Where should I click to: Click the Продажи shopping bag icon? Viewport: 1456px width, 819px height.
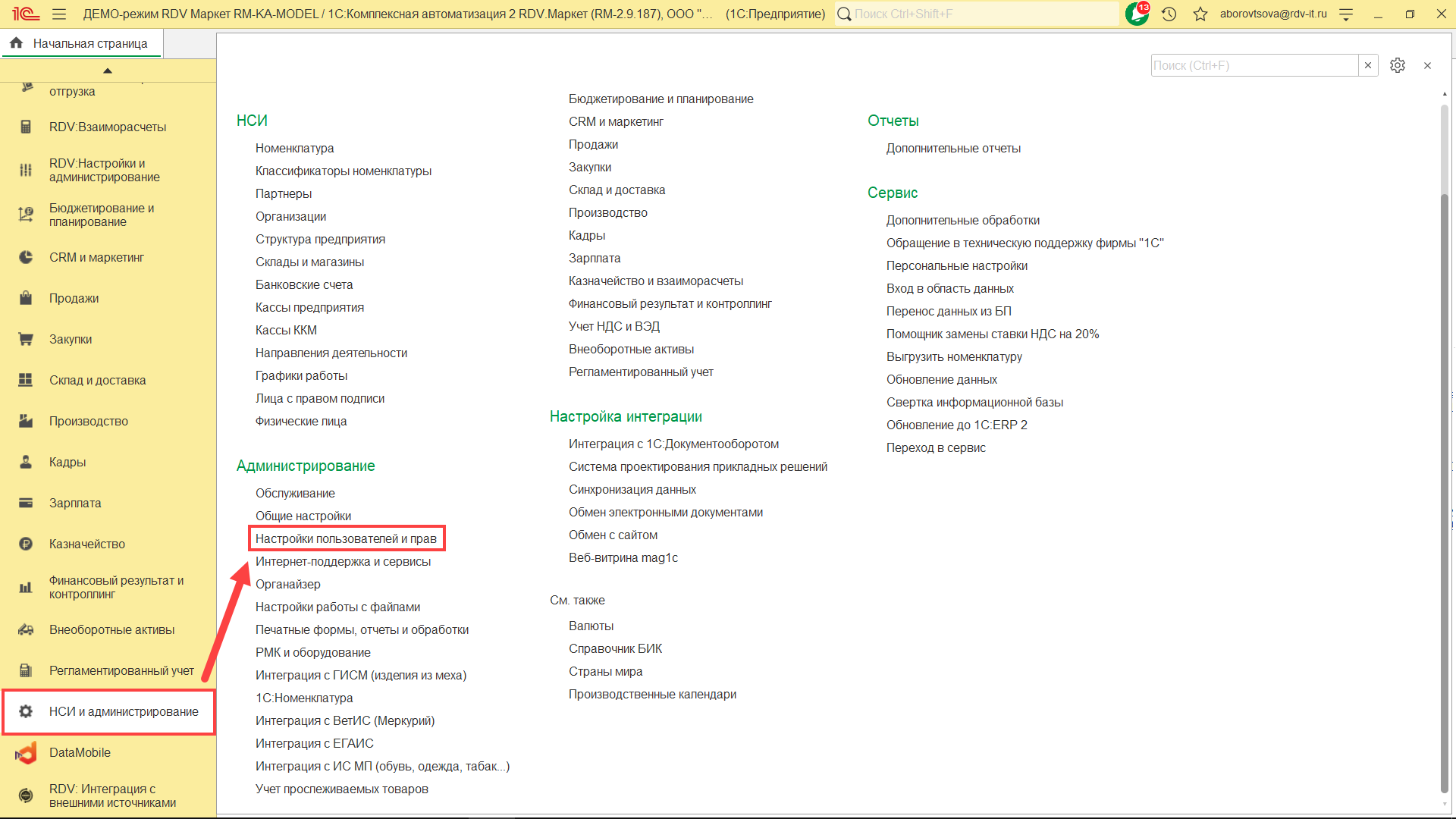[x=26, y=298]
